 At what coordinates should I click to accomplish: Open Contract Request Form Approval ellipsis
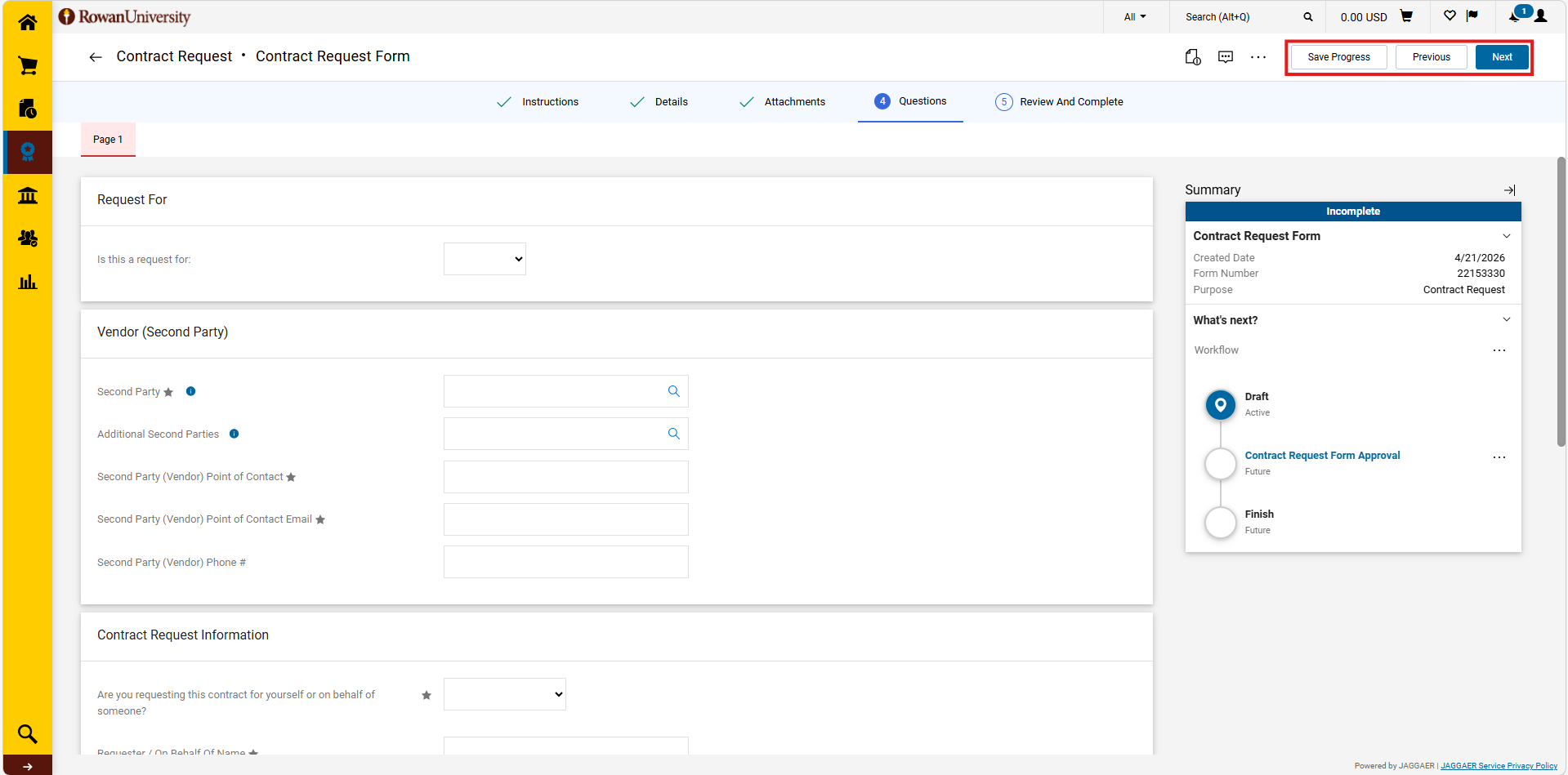click(1499, 457)
